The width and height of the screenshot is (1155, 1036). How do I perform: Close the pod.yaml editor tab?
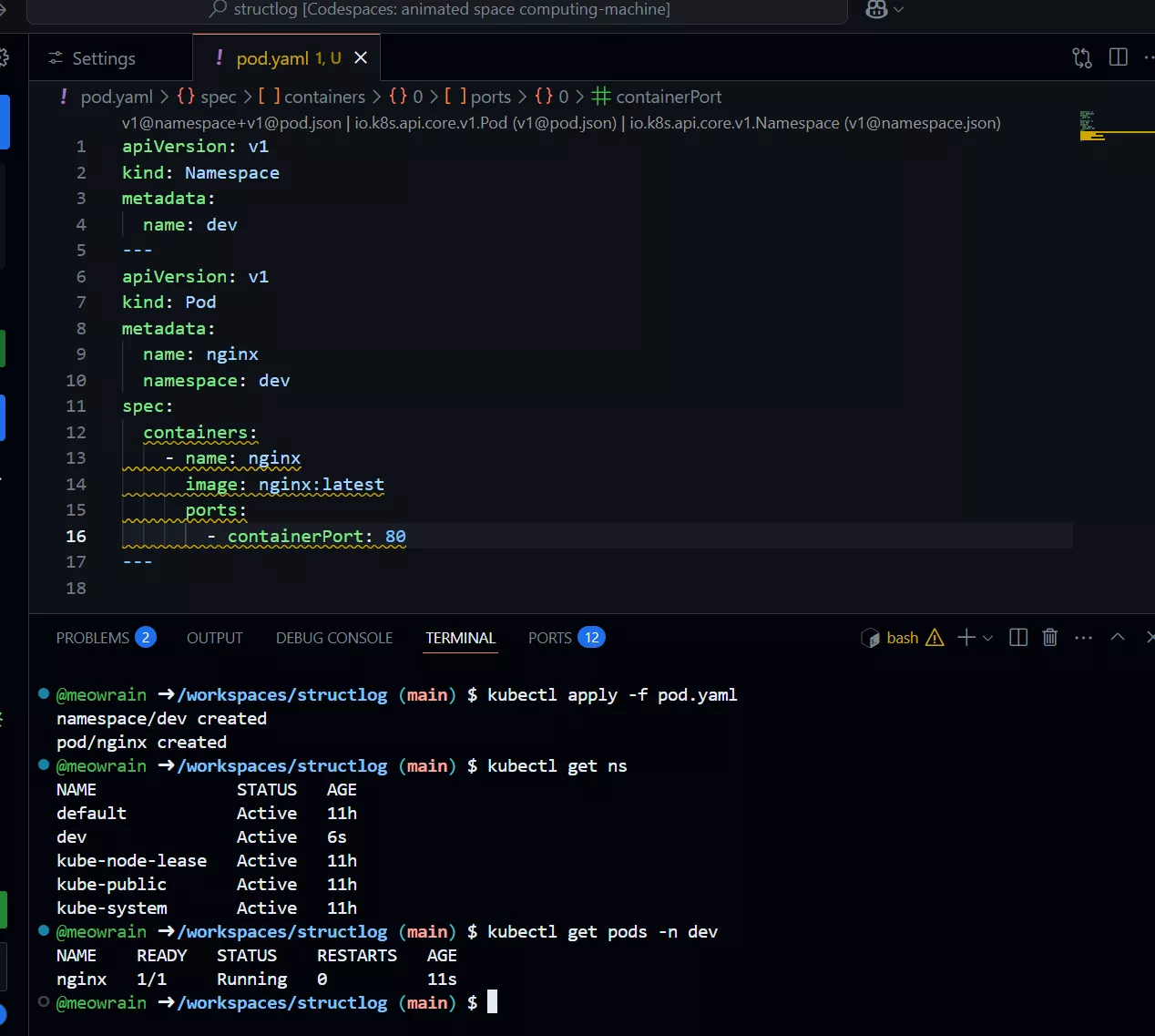[361, 58]
